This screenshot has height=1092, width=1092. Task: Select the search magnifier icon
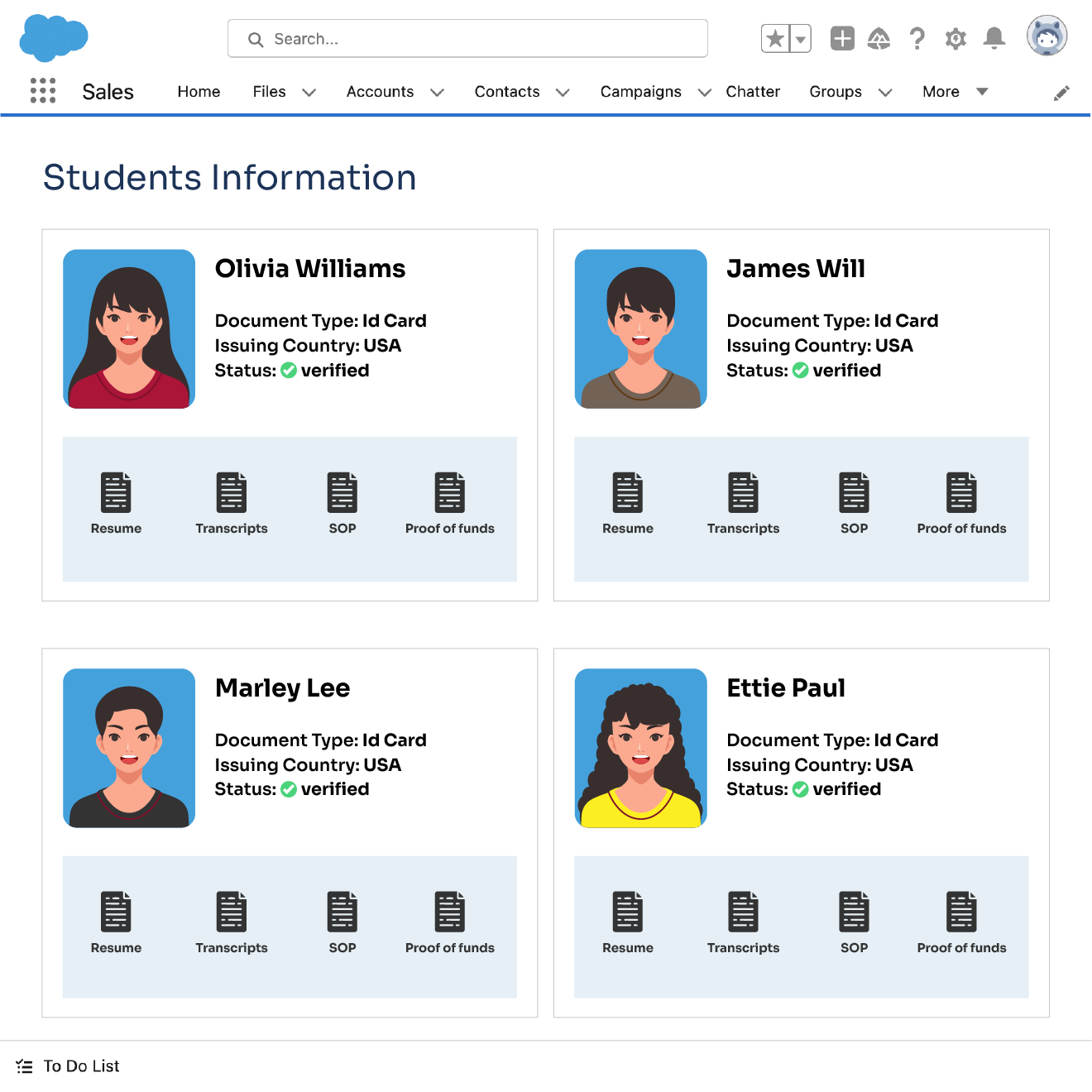point(256,39)
